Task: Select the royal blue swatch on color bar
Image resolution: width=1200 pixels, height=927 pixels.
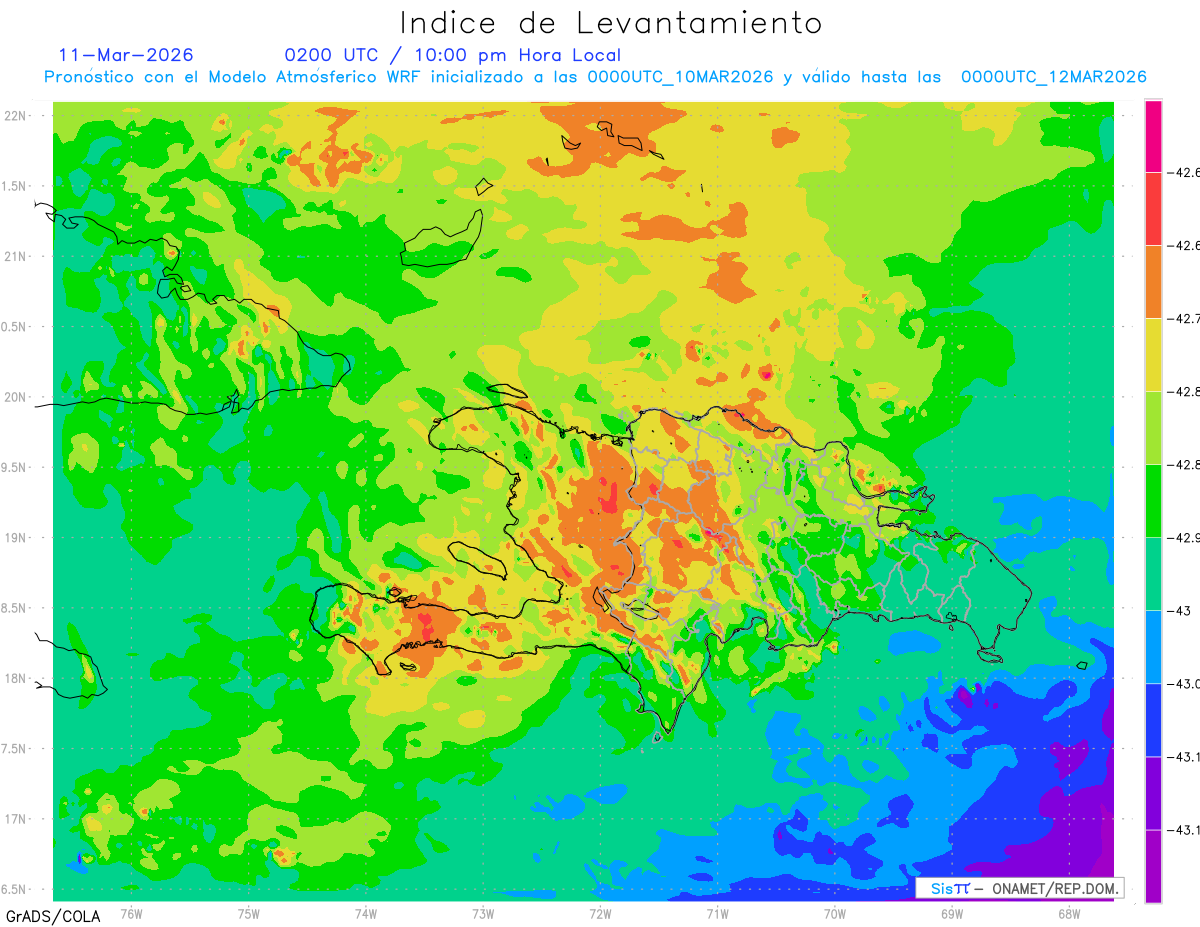Action: 1153,720
